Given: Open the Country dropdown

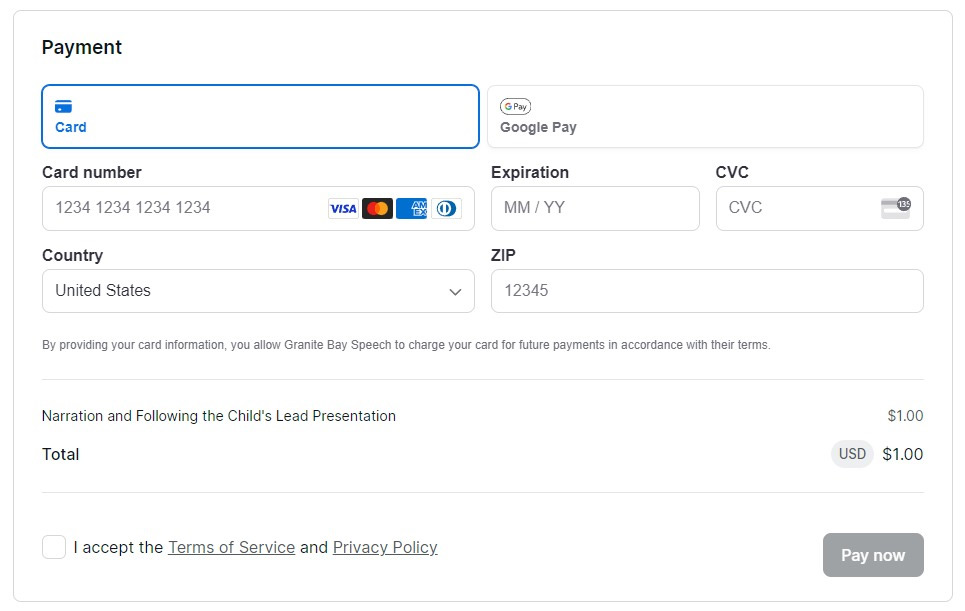Looking at the screenshot, I should click(258, 291).
